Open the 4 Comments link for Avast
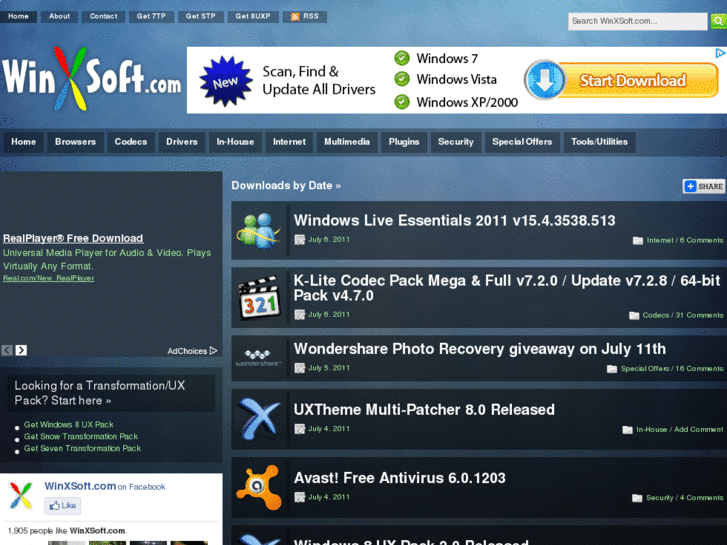Viewport: 727px width, 545px height. [701, 498]
